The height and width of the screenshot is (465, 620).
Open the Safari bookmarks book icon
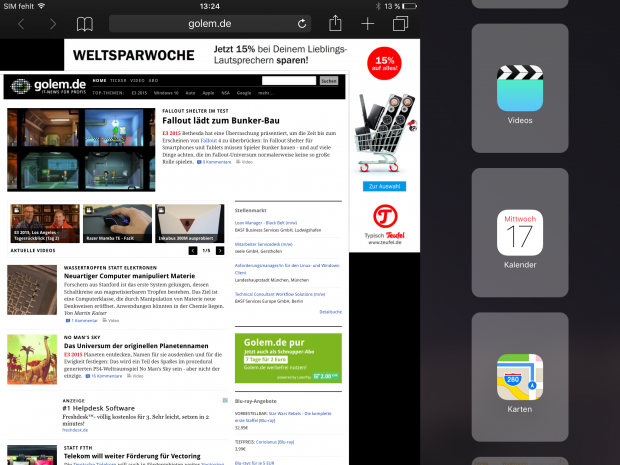pyautogui.click(x=85, y=24)
